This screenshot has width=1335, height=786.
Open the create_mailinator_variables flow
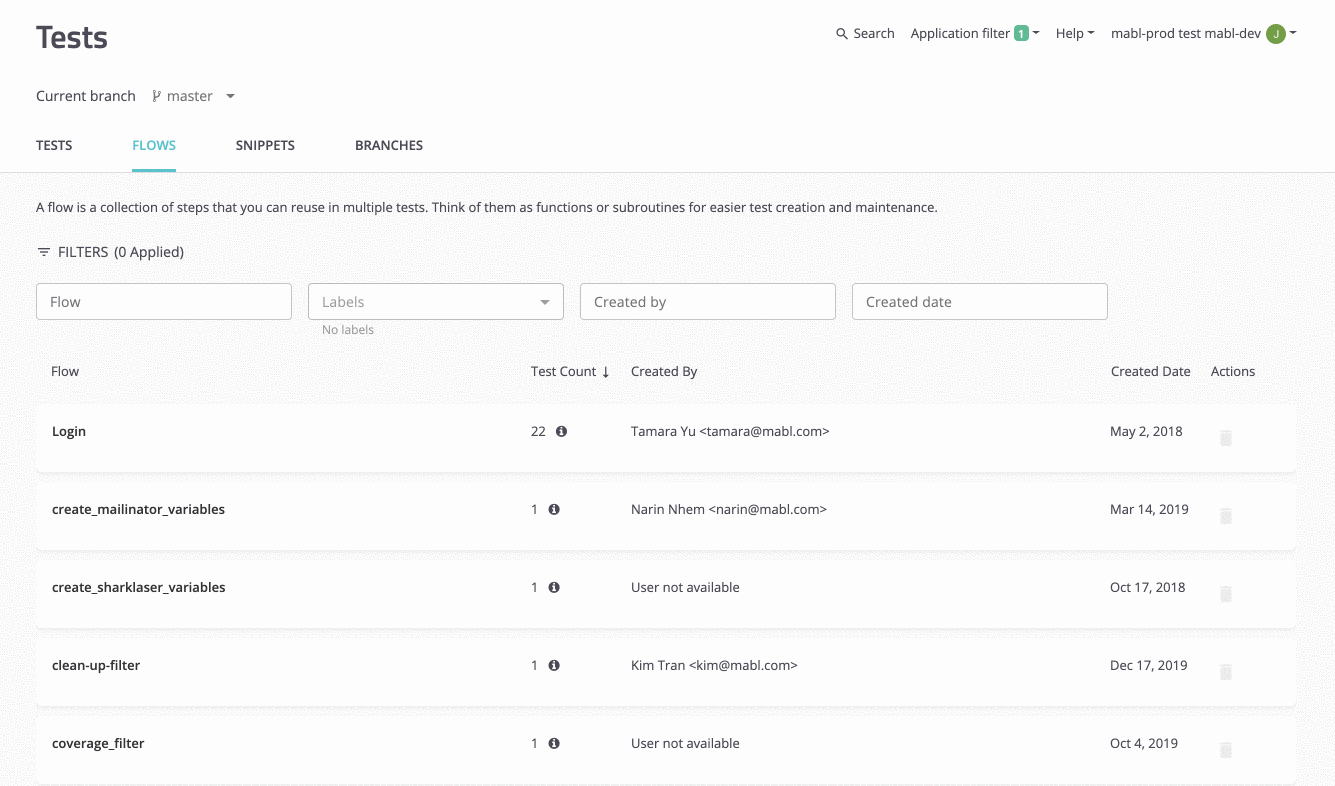click(138, 510)
